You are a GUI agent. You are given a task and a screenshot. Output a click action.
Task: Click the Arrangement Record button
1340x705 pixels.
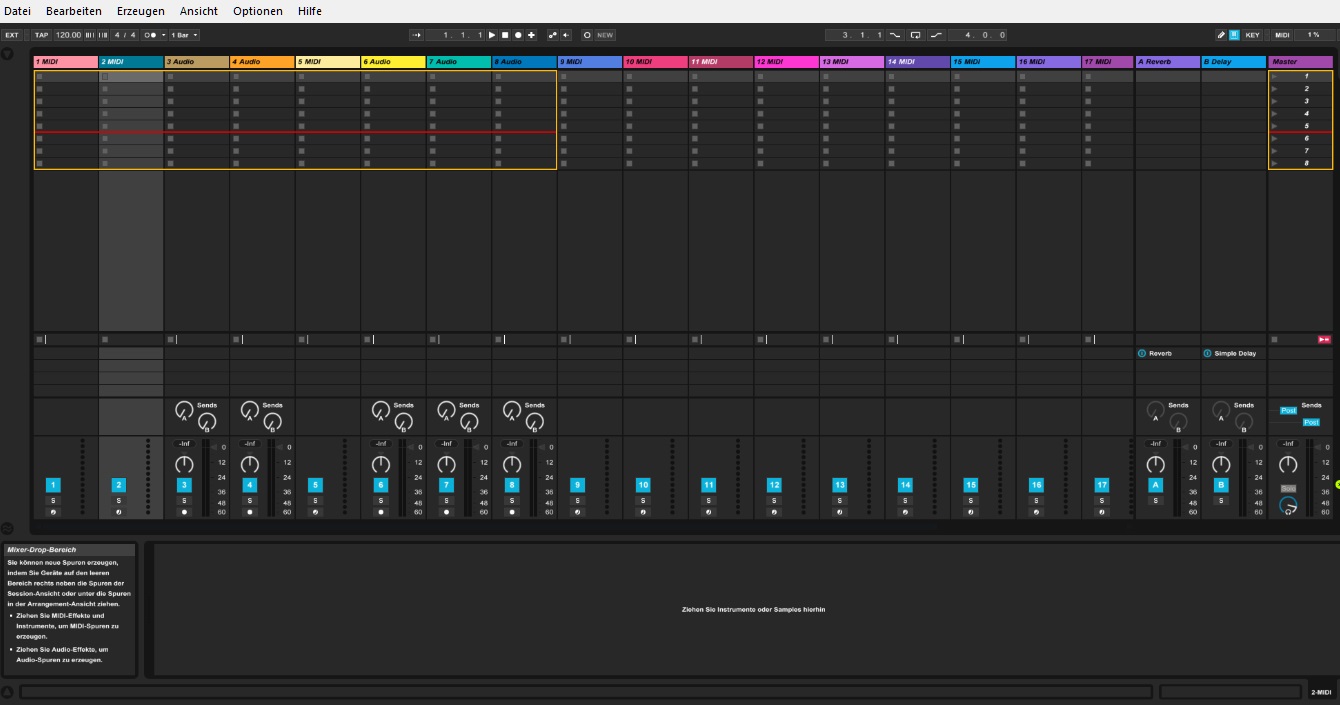pyautogui.click(x=518, y=35)
